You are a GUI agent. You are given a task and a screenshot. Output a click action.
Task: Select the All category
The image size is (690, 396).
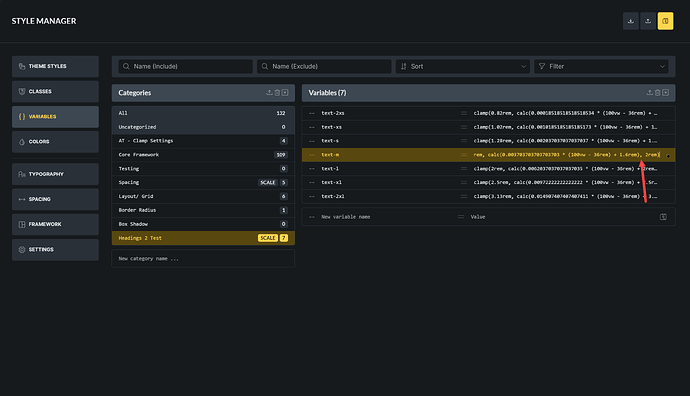tap(203, 113)
